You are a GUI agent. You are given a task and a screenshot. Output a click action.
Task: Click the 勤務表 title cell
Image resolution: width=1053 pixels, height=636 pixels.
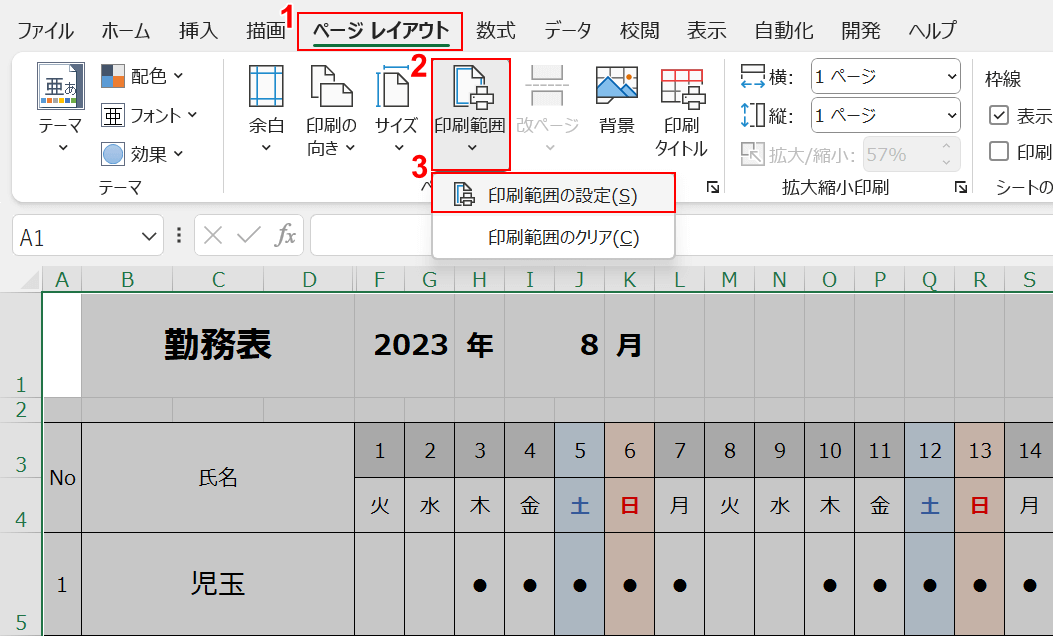click(218, 346)
